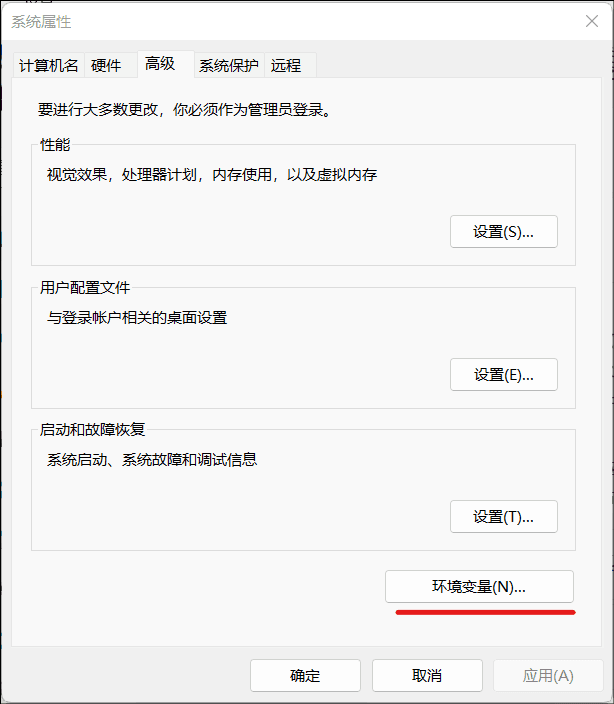Click the 应用(A) button
The width and height of the screenshot is (614, 704).
coord(548,675)
